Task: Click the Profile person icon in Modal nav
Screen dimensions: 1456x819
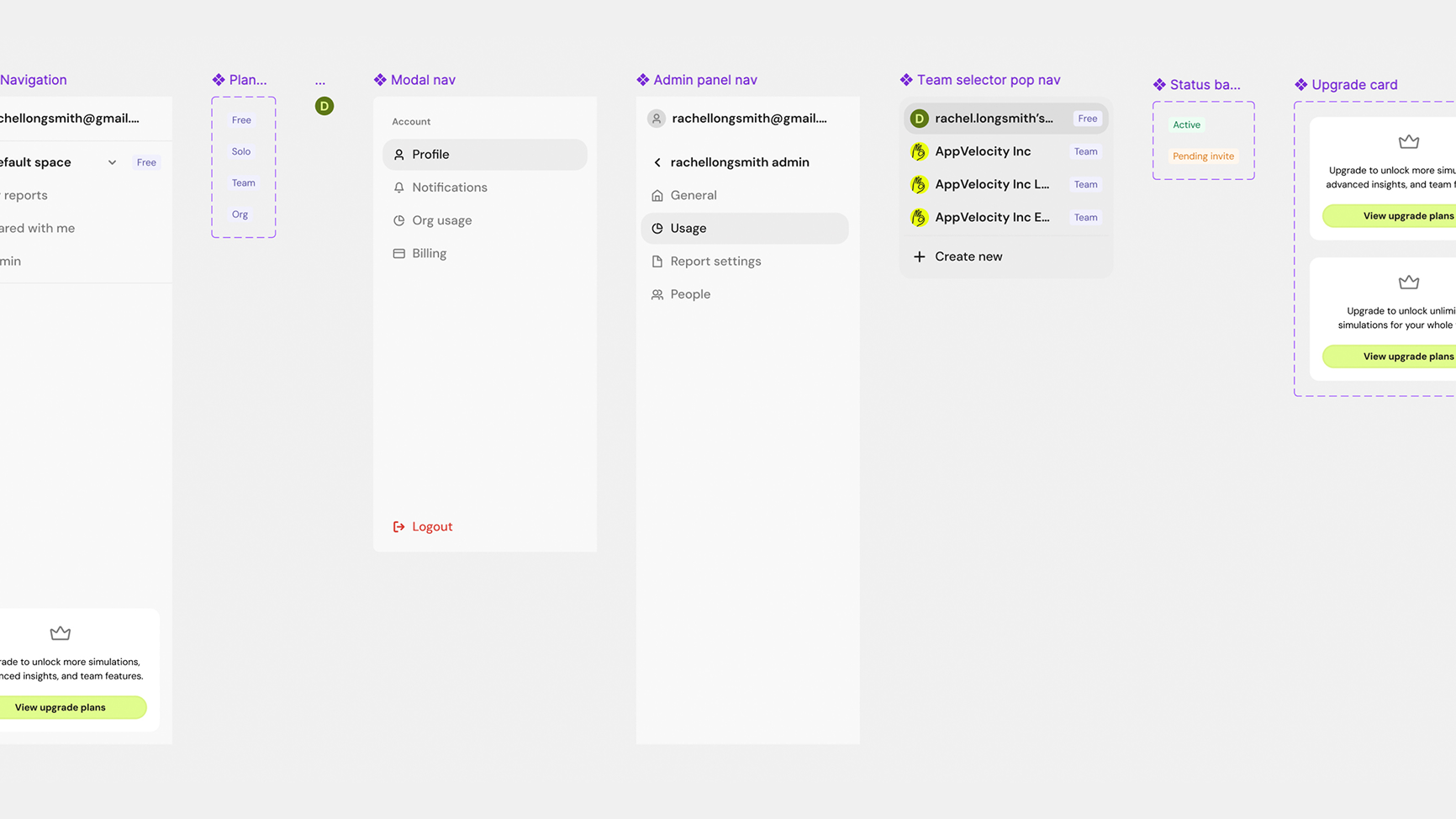Action: click(399, 155)
